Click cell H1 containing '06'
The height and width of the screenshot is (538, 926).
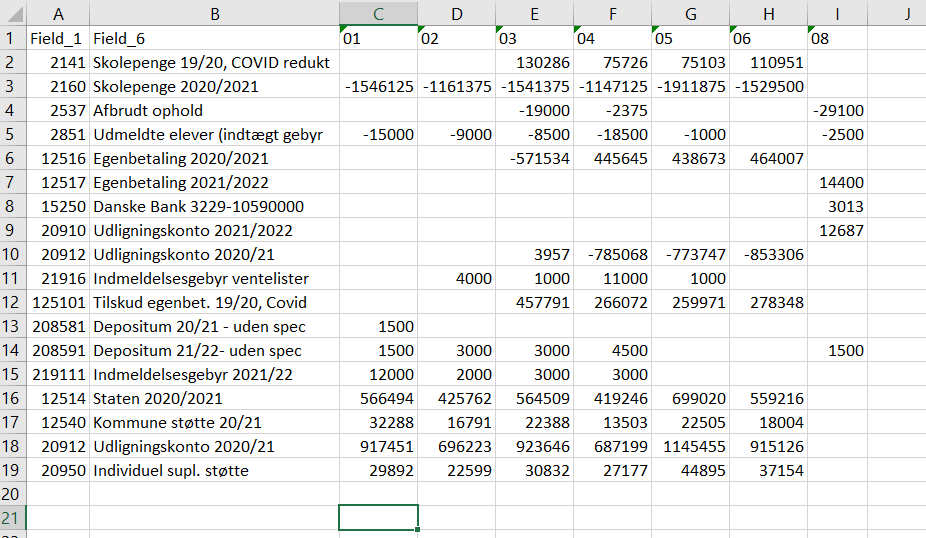(768, 38)
